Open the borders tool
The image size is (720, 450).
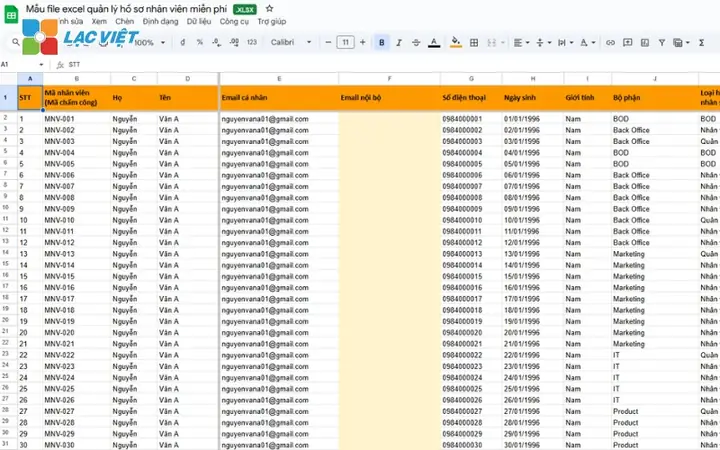point(474,42)
